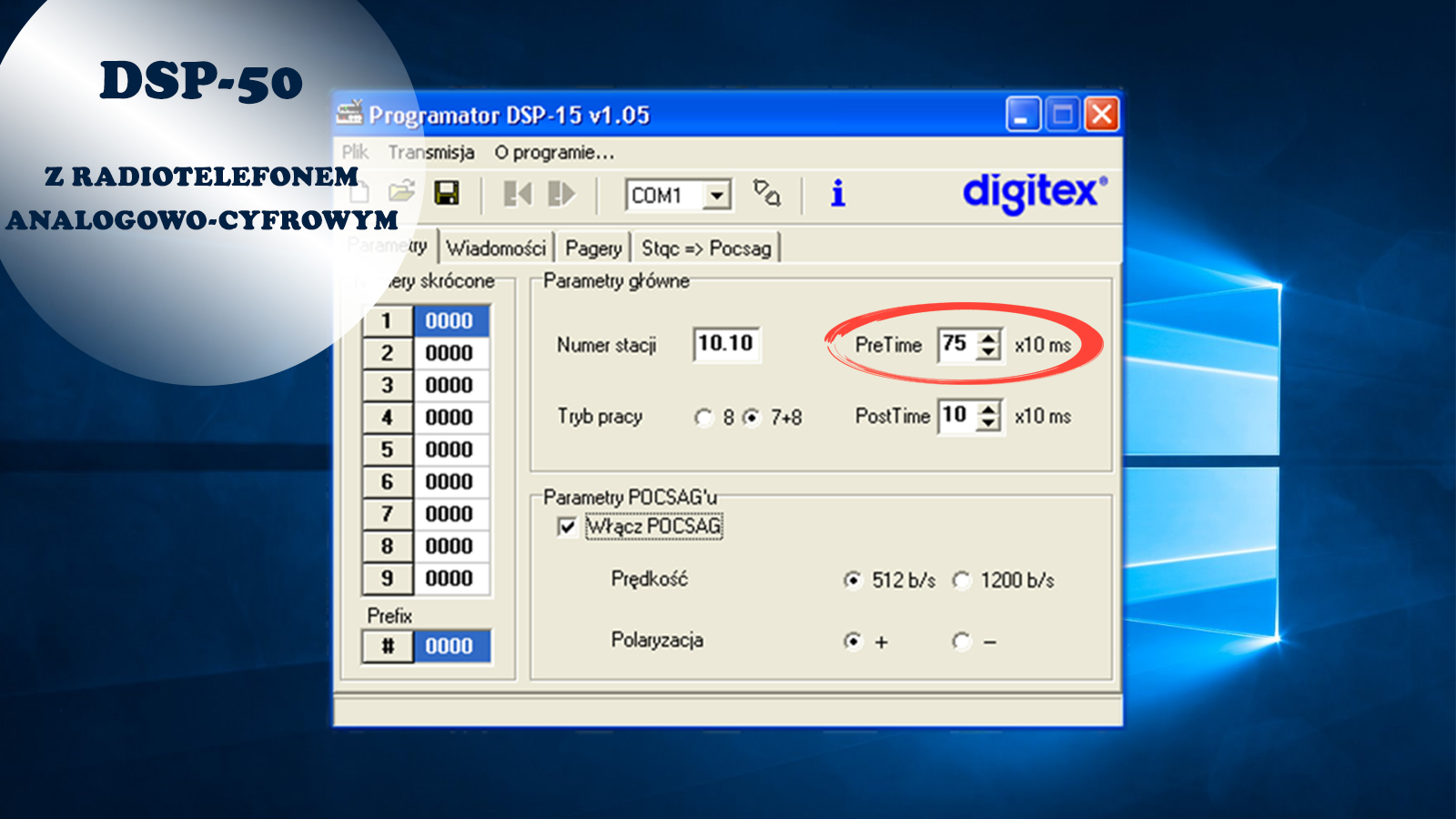The image size is (1456, 819).
Task: Create a new file using toolbar icon
Action: click(x=359, y=192)
